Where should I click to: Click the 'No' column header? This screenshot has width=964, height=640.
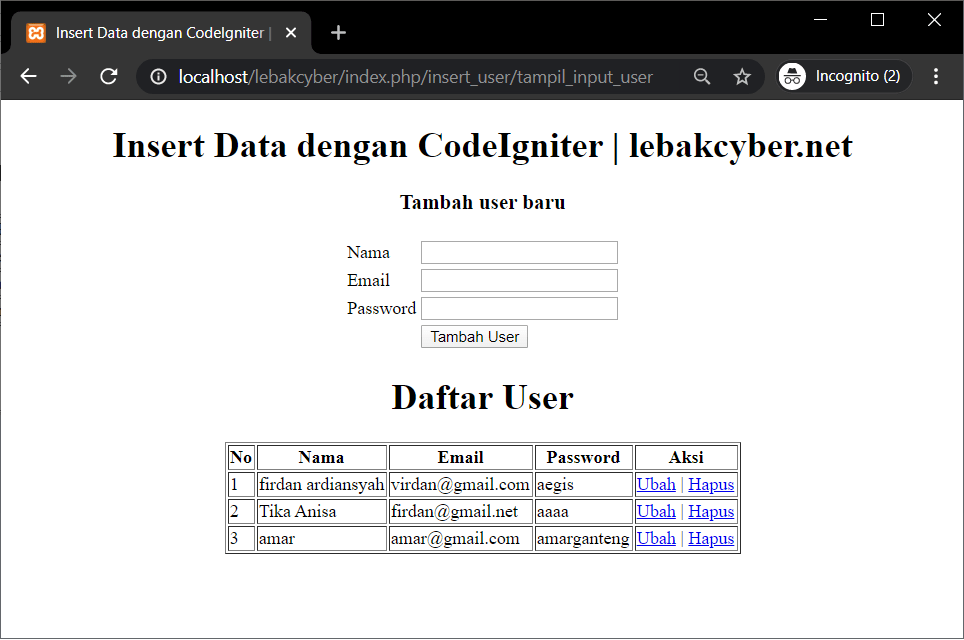pyautogui.click(x=241, y=457)
